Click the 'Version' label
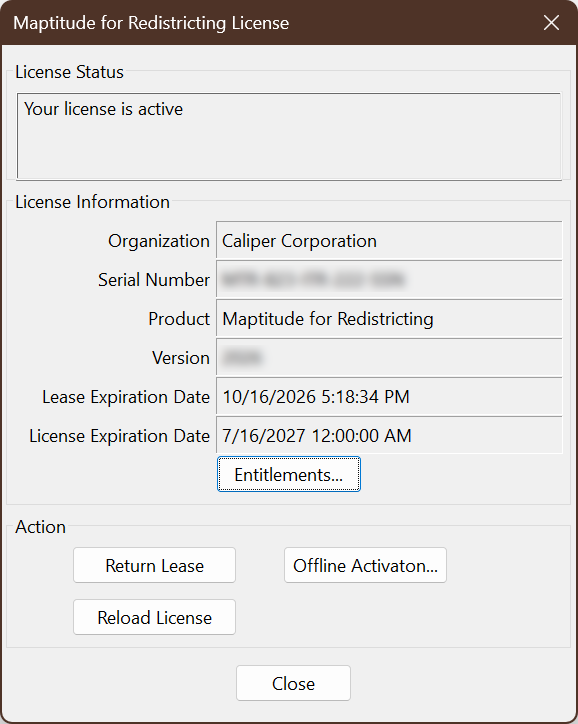The image size is (578, 724). pos(181,358)
